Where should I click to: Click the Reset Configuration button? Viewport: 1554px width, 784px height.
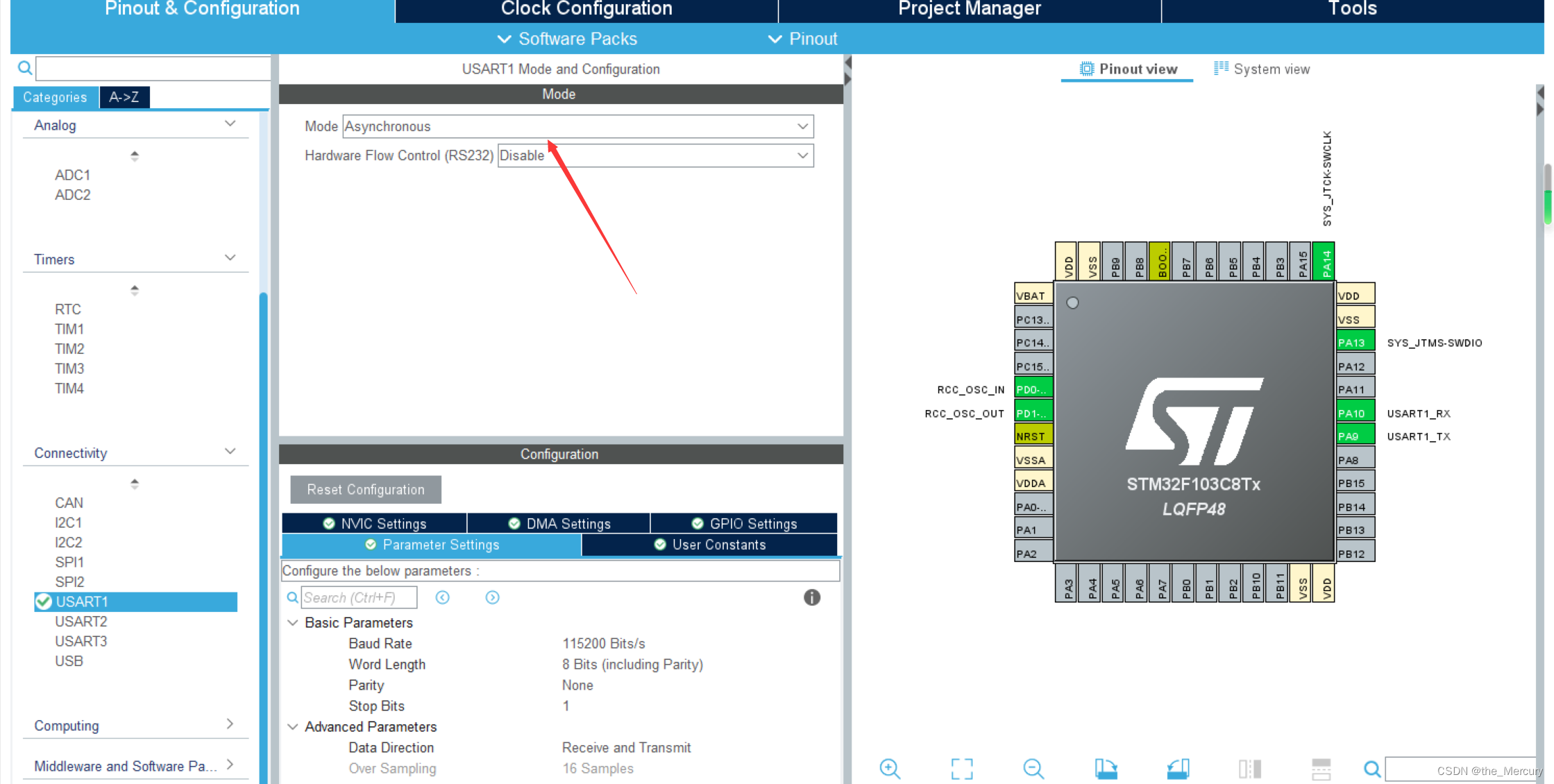366,489
